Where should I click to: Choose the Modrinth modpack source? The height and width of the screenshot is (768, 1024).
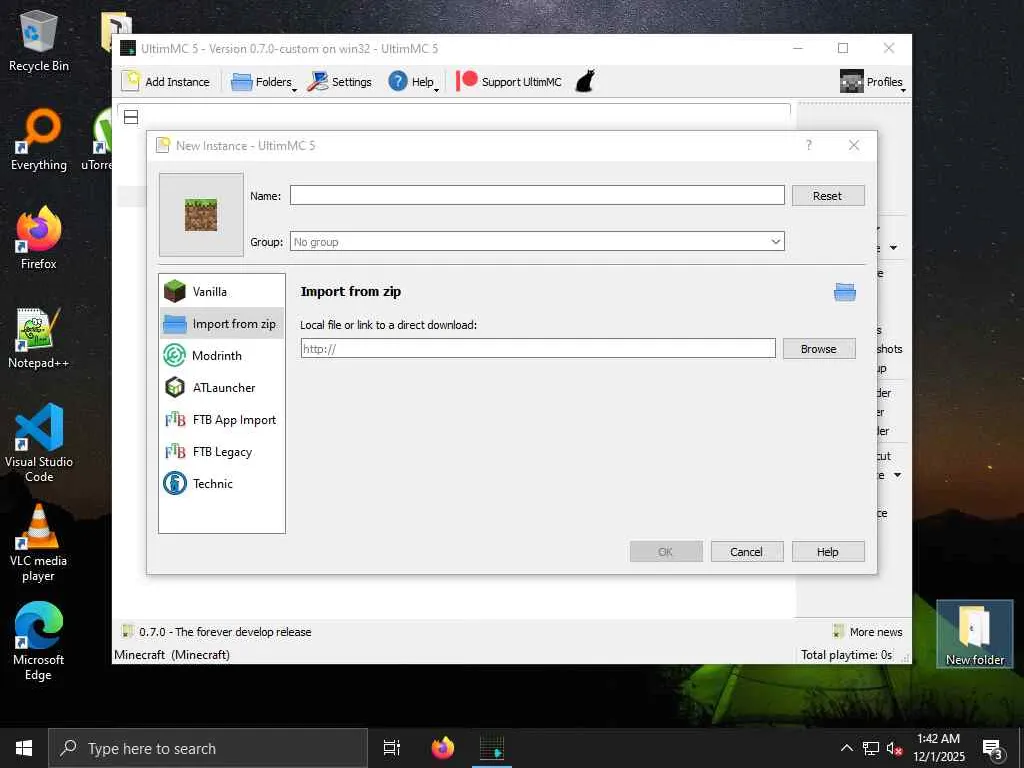click(221, 355)
